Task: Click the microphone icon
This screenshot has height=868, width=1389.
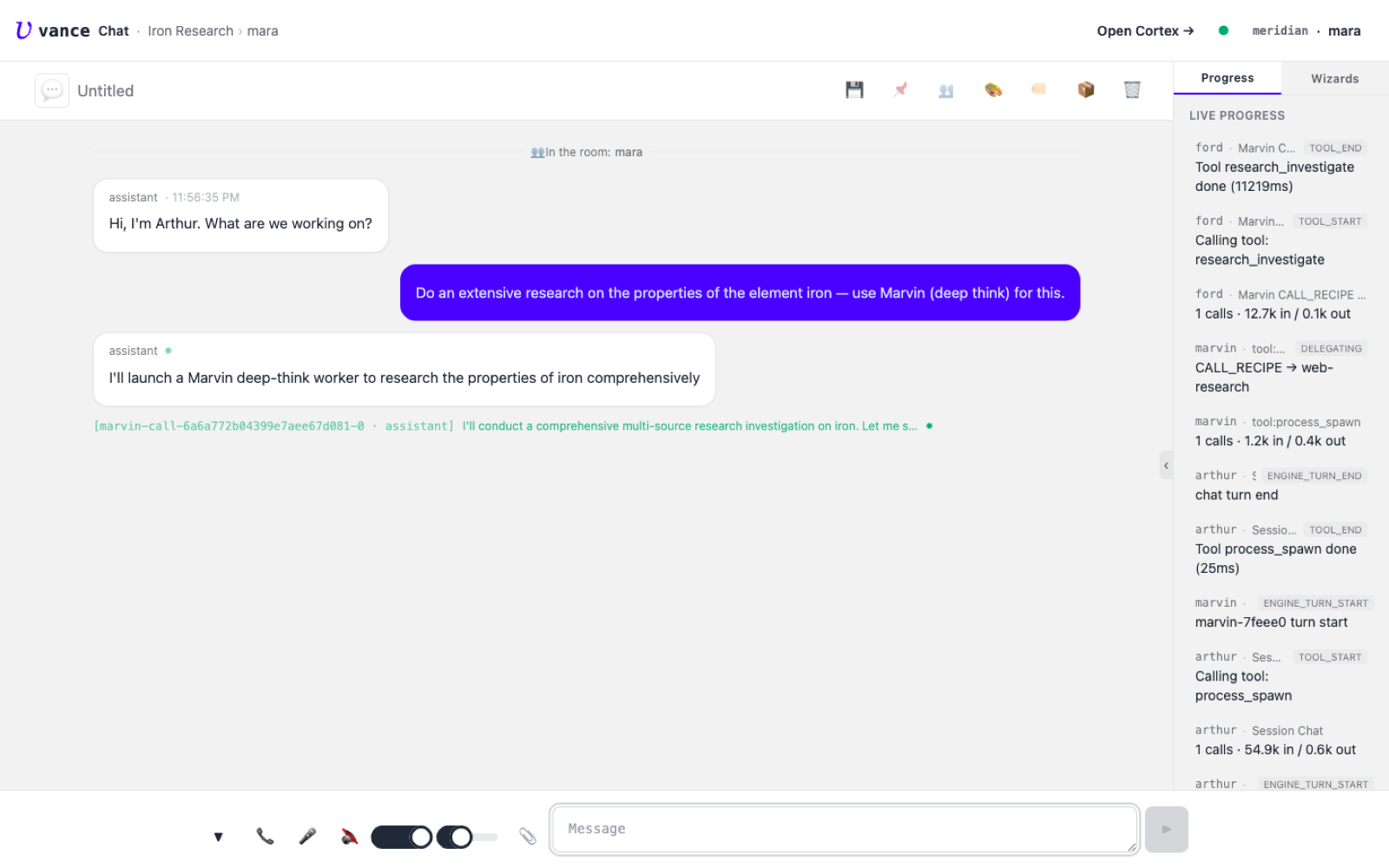Action: [307, 836]
